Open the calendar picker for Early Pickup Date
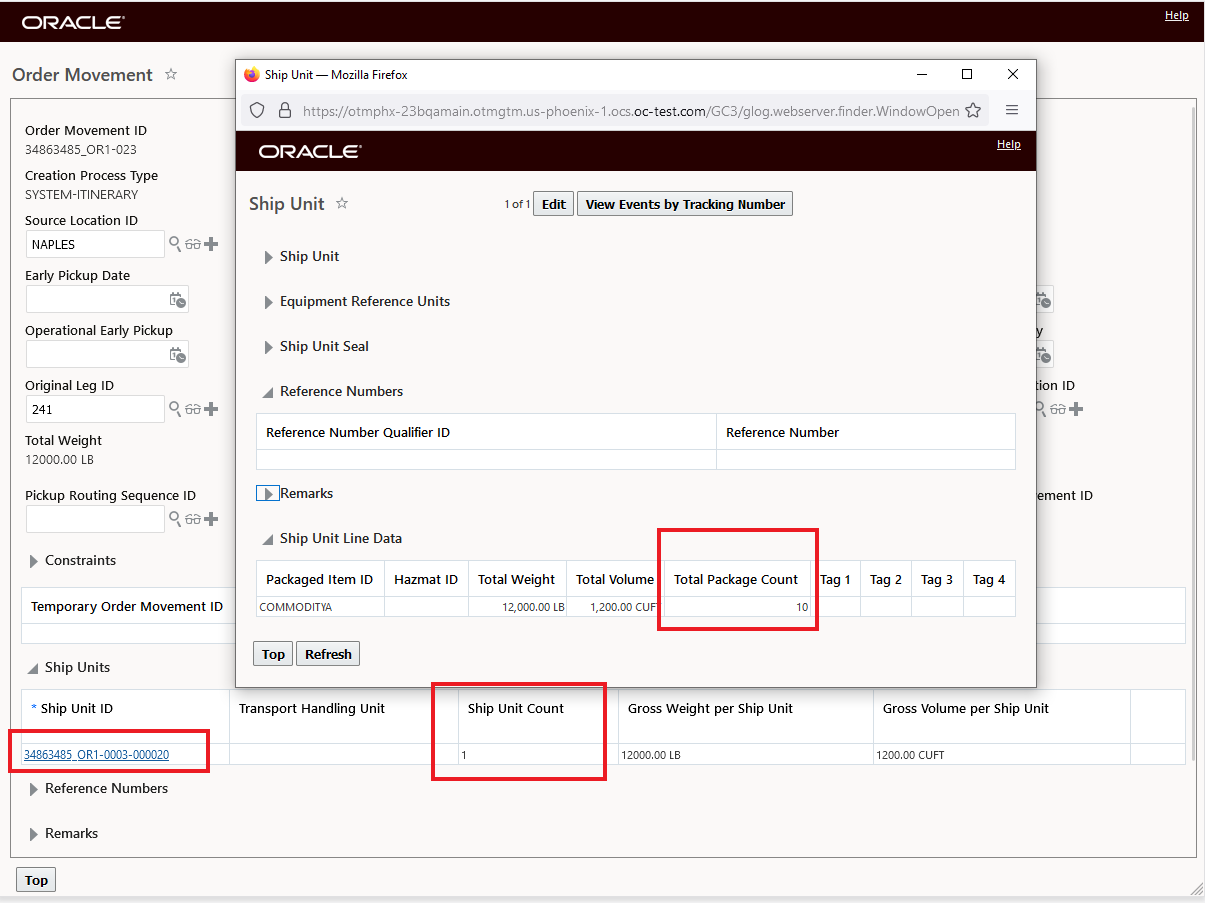 177,299
